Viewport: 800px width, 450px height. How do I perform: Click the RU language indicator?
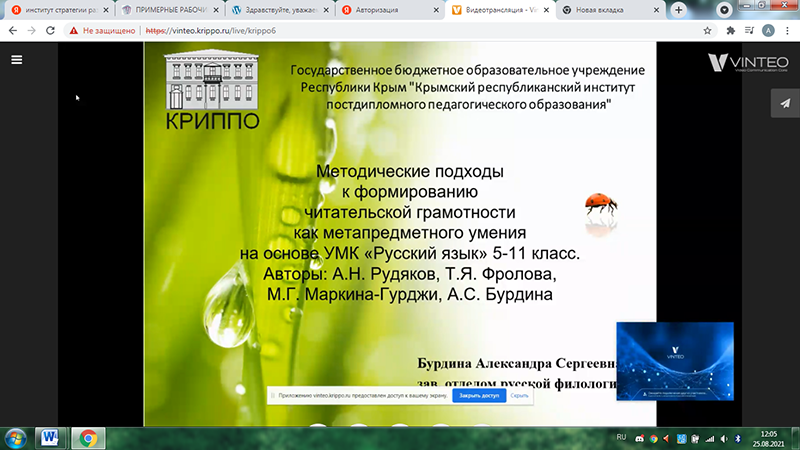[621, 437]
